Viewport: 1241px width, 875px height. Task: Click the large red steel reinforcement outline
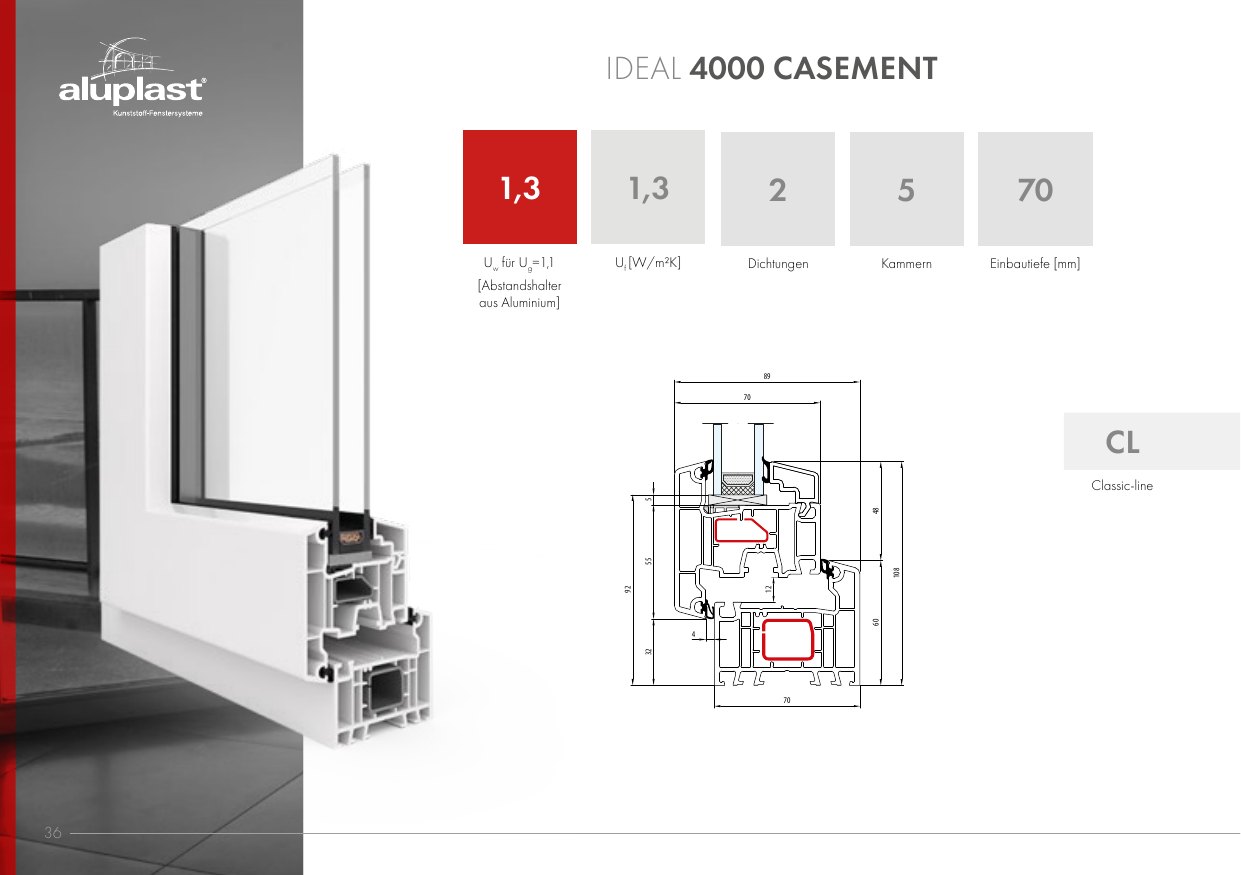(788, 640)
